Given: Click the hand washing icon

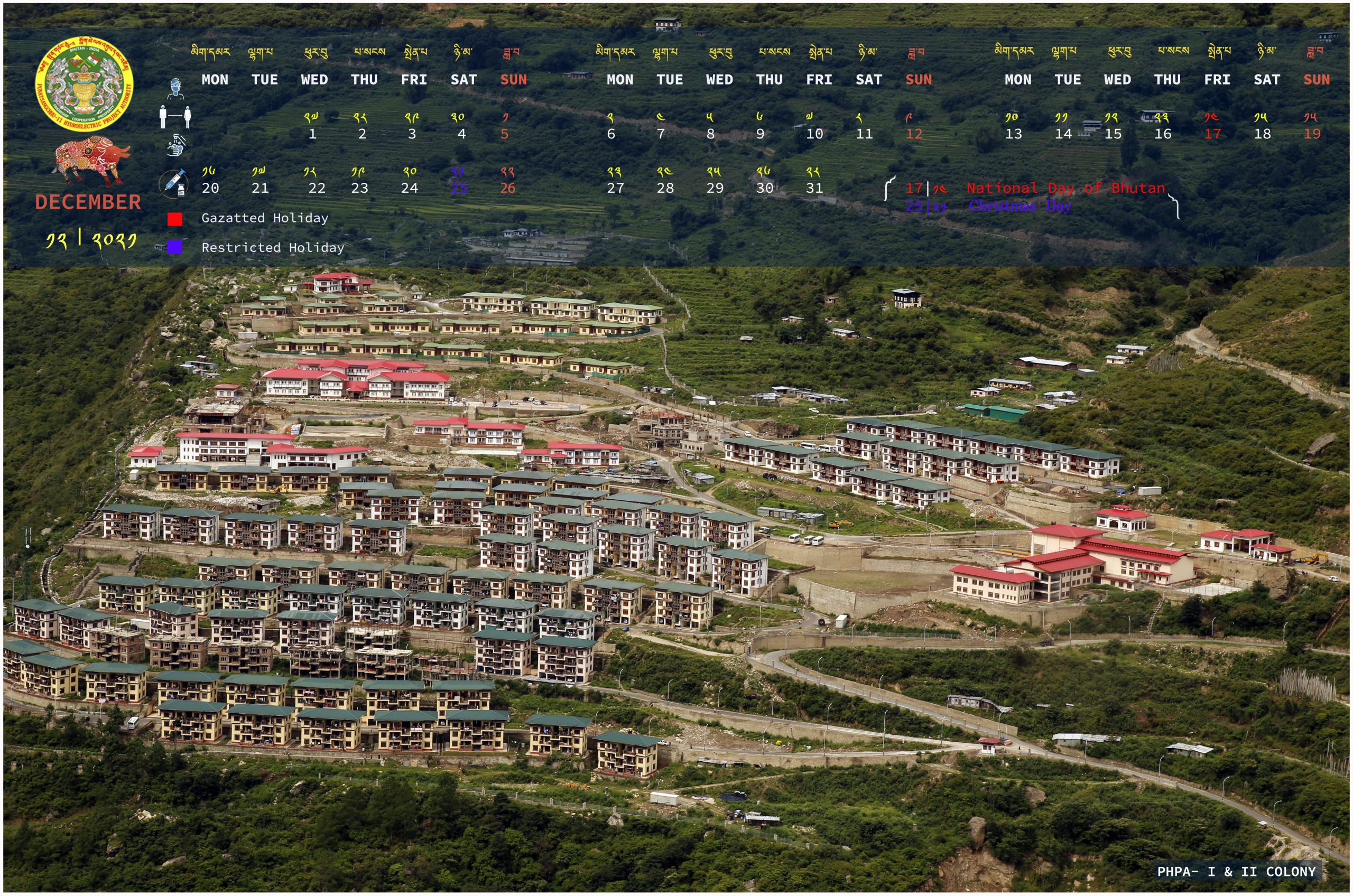Looking at the screenshot, I should [177, 145].
